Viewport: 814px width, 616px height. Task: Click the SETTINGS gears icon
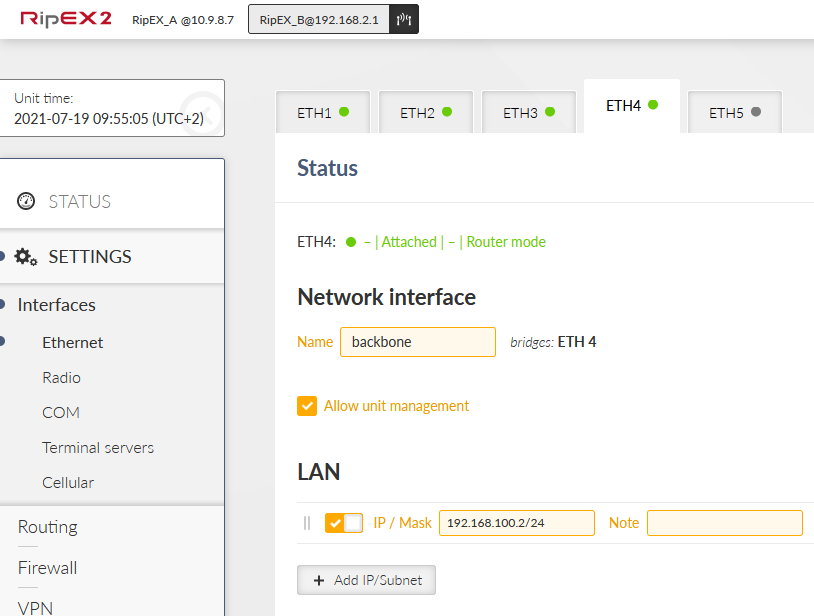point(26,257)
